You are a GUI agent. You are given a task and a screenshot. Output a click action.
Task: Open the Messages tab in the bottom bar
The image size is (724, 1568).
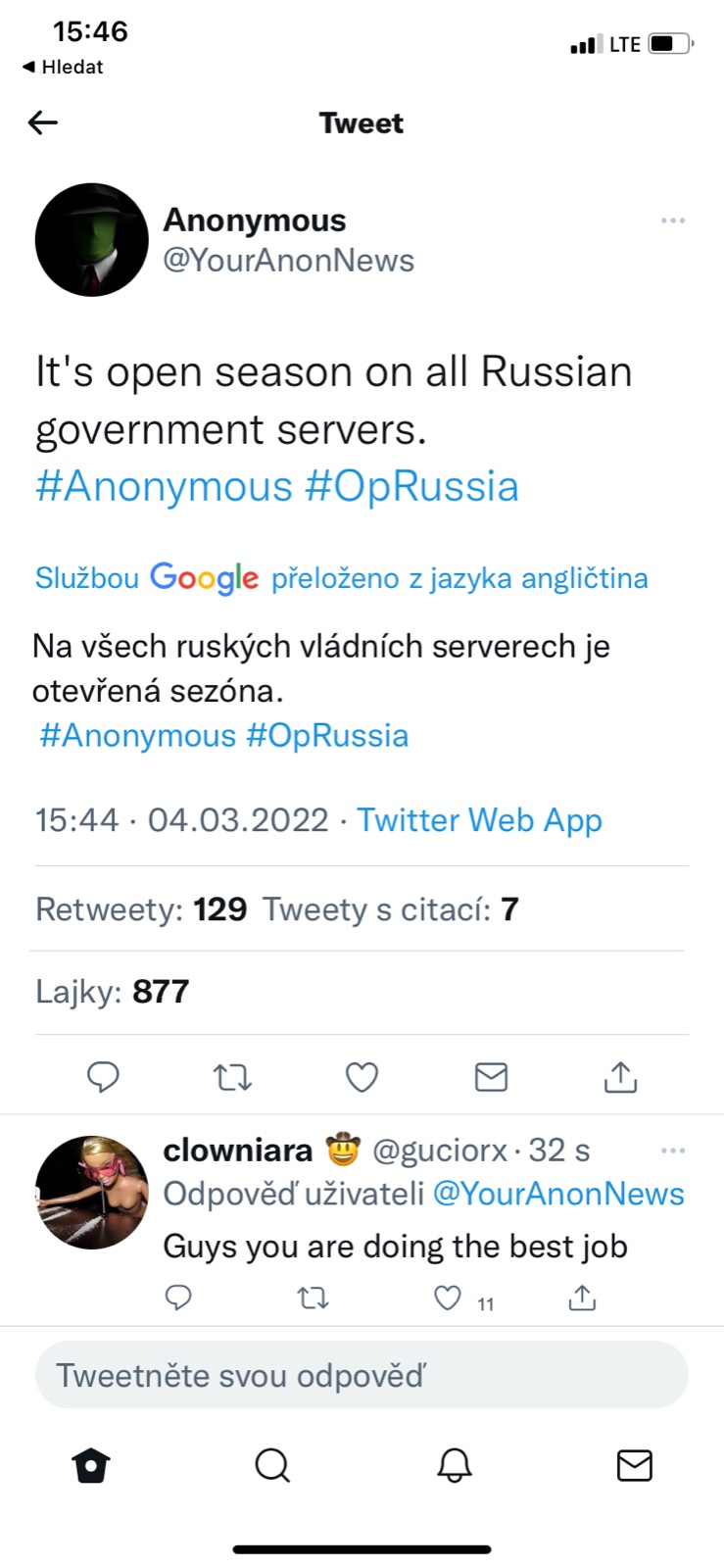coord(634,1466)
